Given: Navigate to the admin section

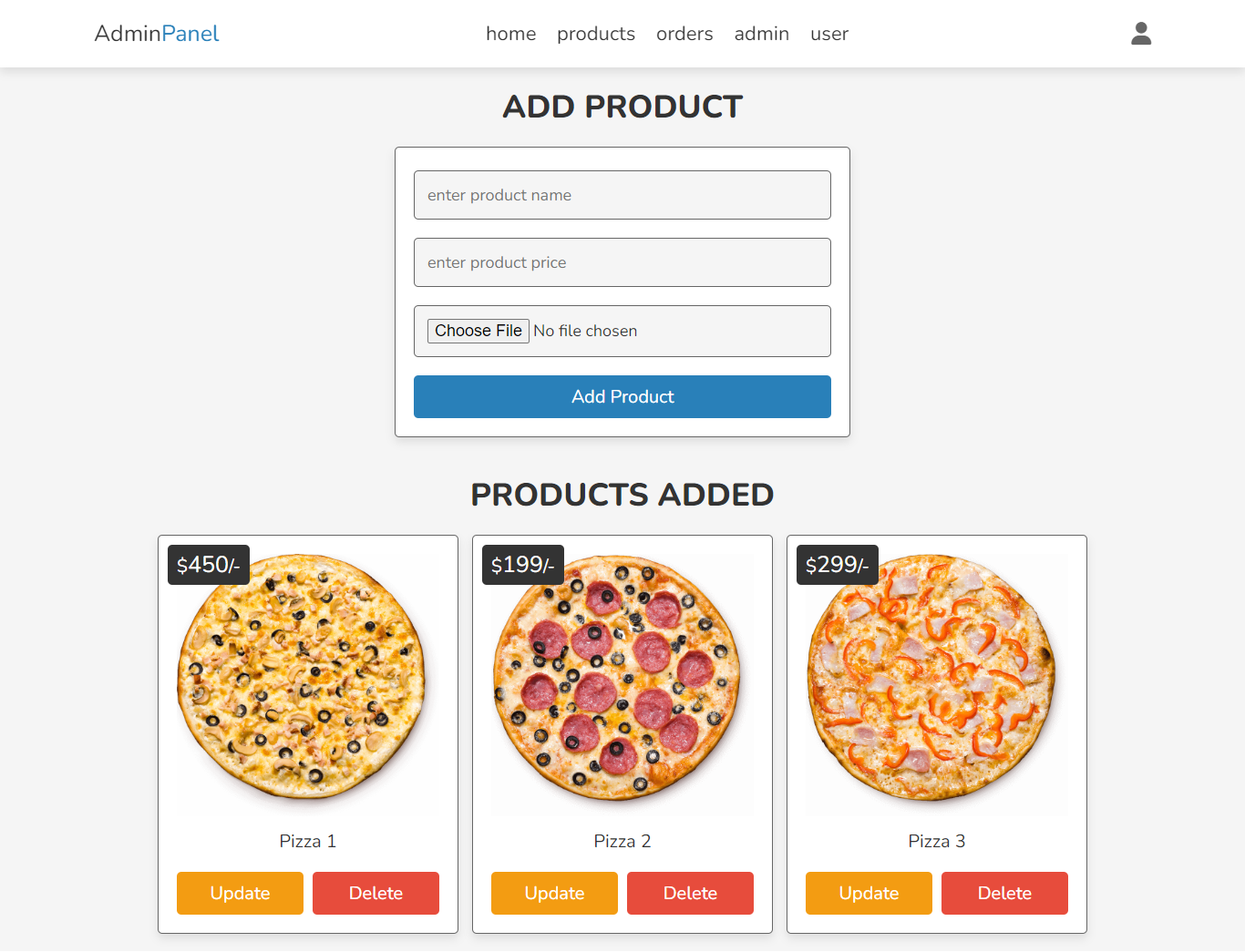Looking at the screenshot, I should [x=762, y=34].
